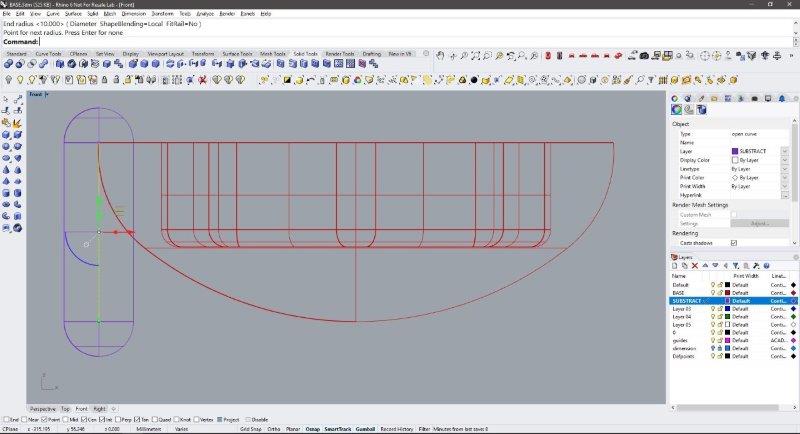The width and height of the screenshot is (800, 434).
Task: Toggle Ortho in status bar
Action: (273, 429)
